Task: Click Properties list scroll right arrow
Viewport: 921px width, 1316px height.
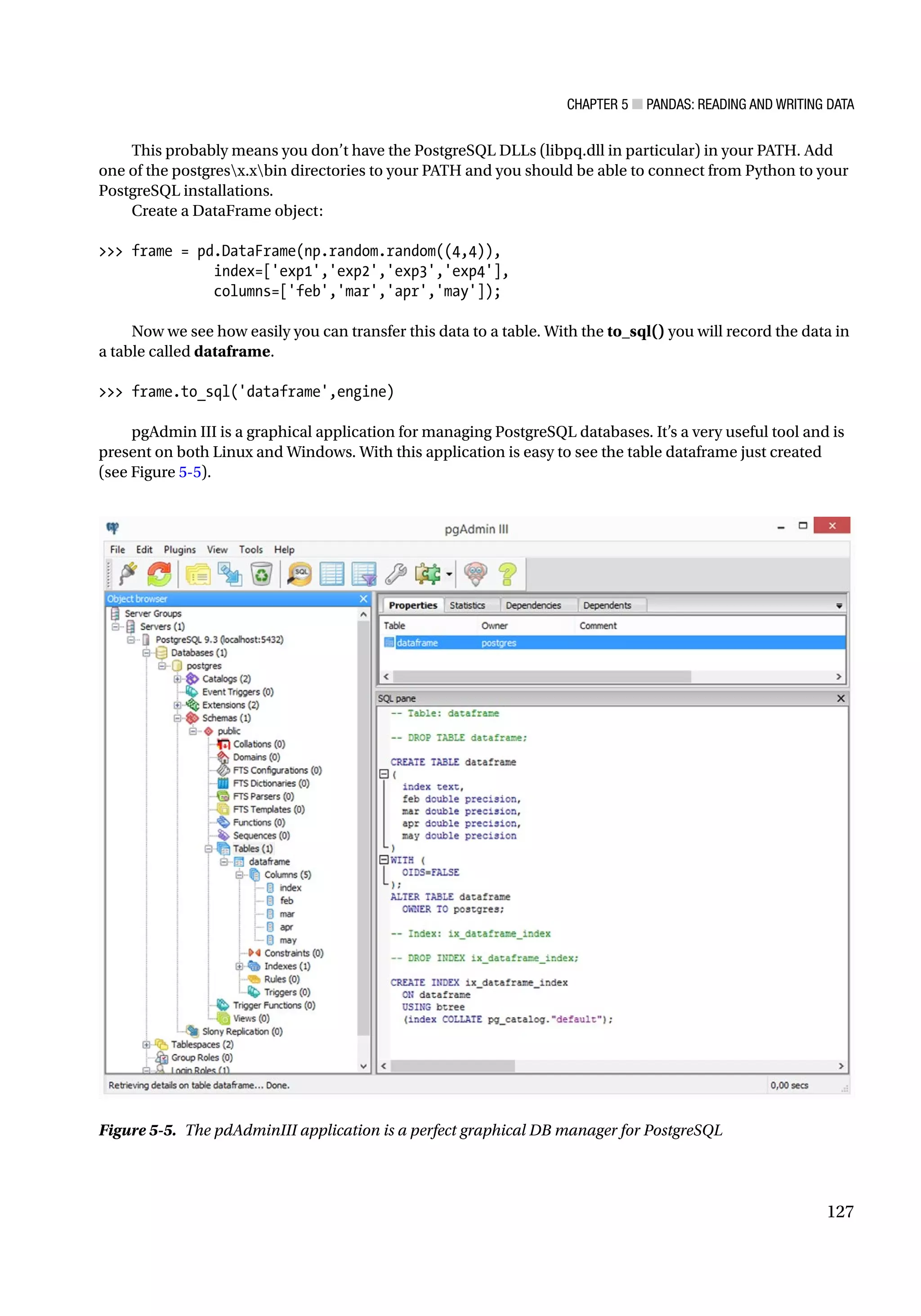Action: (839, 677)
